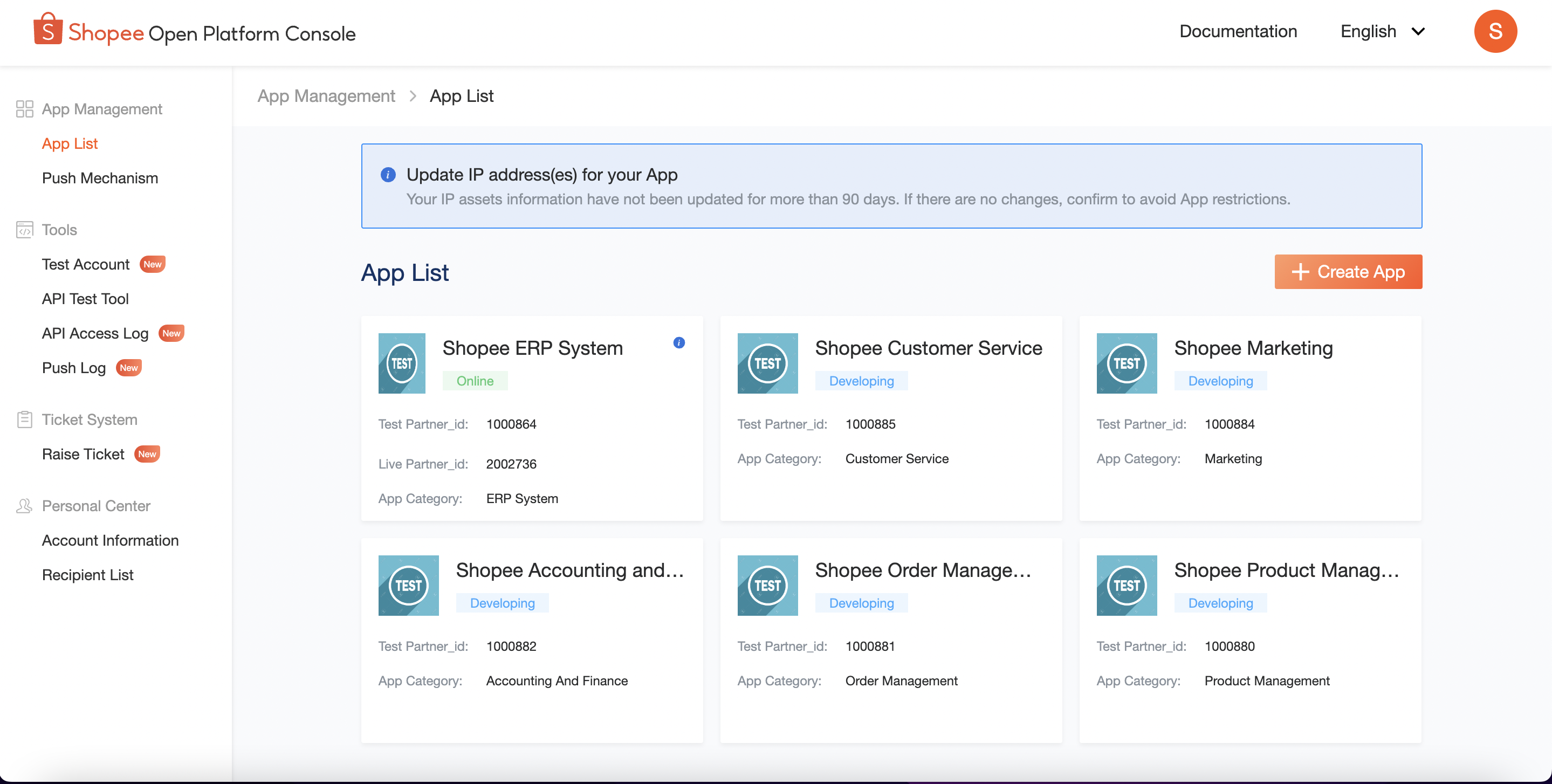Open the Shopee Customer Service TEST thumbnail
This screenshot has width=1552, height=784.
[767, 363]
